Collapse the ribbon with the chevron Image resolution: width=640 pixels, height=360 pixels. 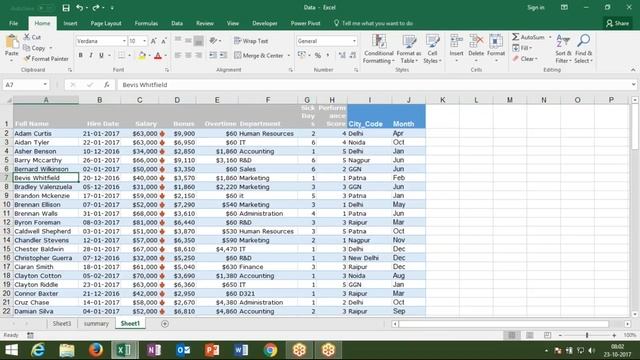(633, 70)
